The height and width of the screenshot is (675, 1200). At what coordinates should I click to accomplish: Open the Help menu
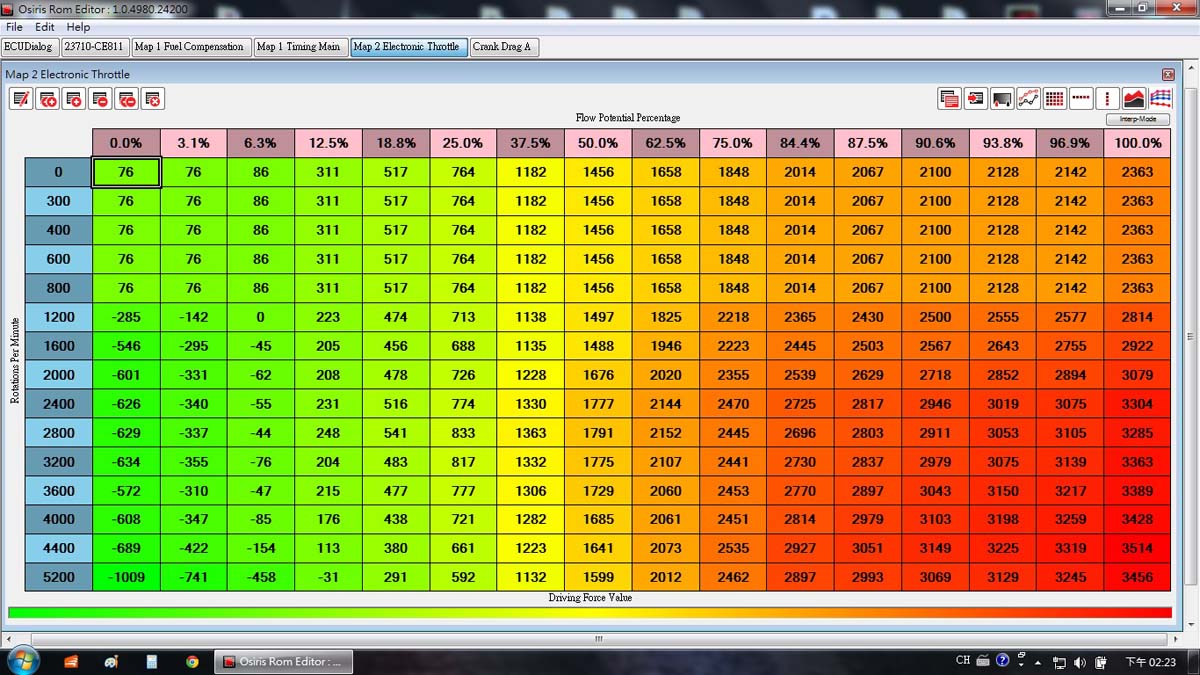(x=78, y=27)
